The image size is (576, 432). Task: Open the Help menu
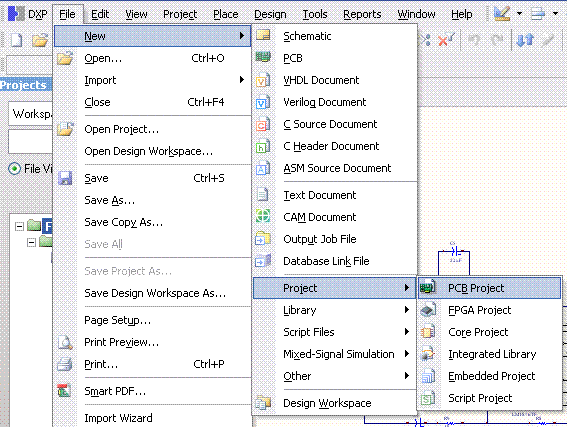[x=462, y=14]
